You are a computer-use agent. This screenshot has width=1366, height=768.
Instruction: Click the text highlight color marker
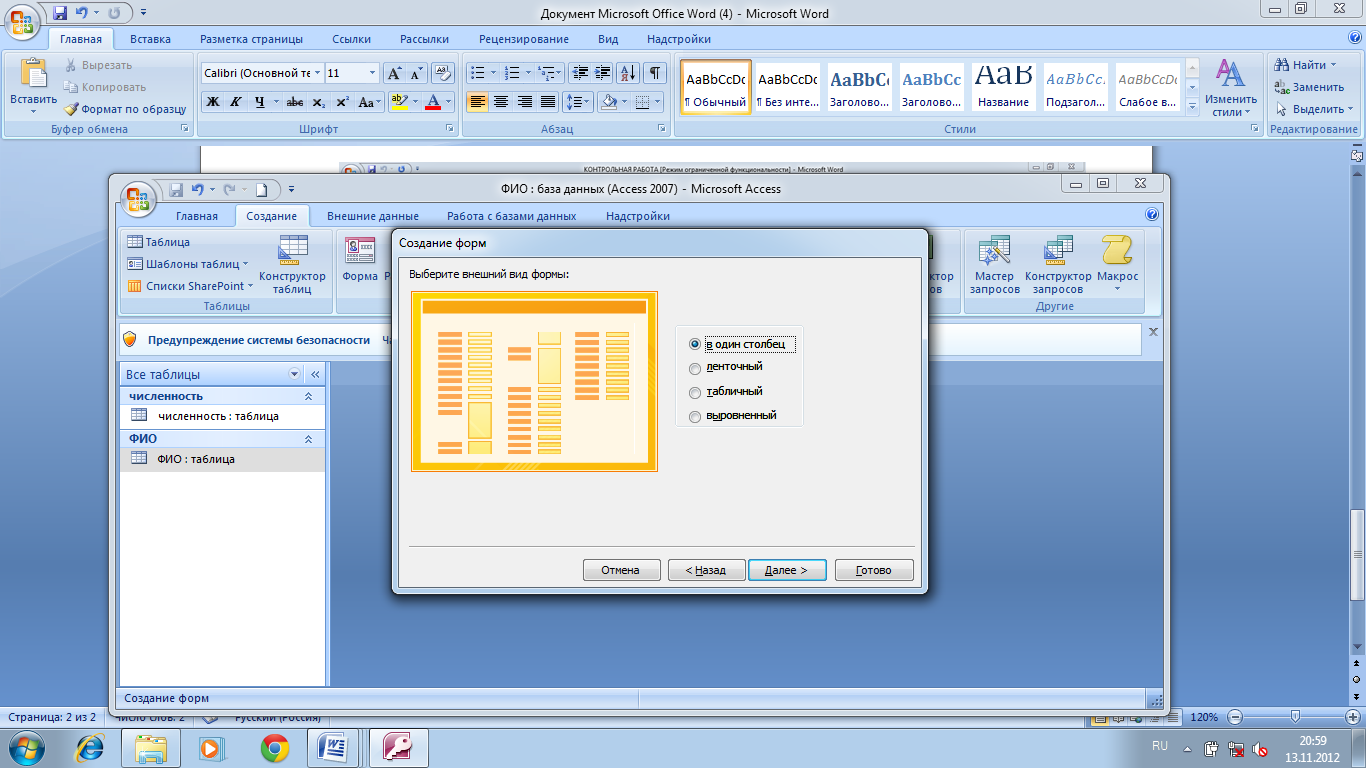[399, 102]
